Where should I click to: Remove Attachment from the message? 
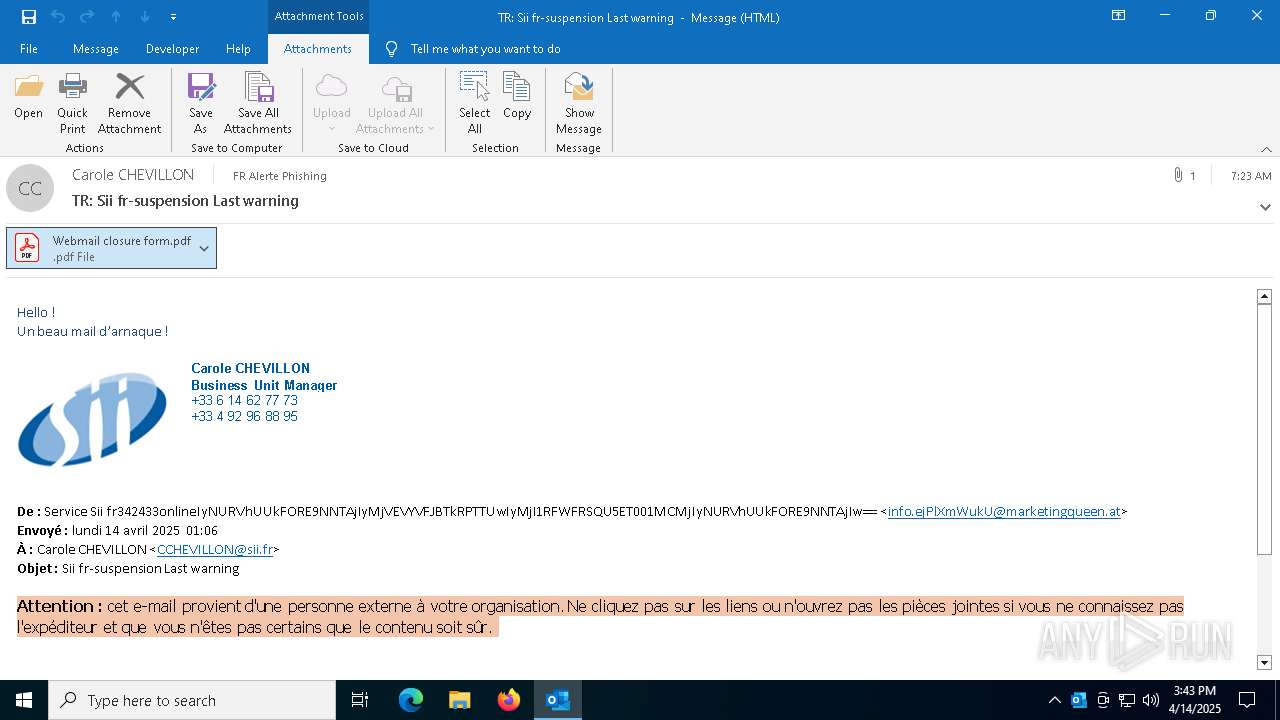tap(129, 104)
